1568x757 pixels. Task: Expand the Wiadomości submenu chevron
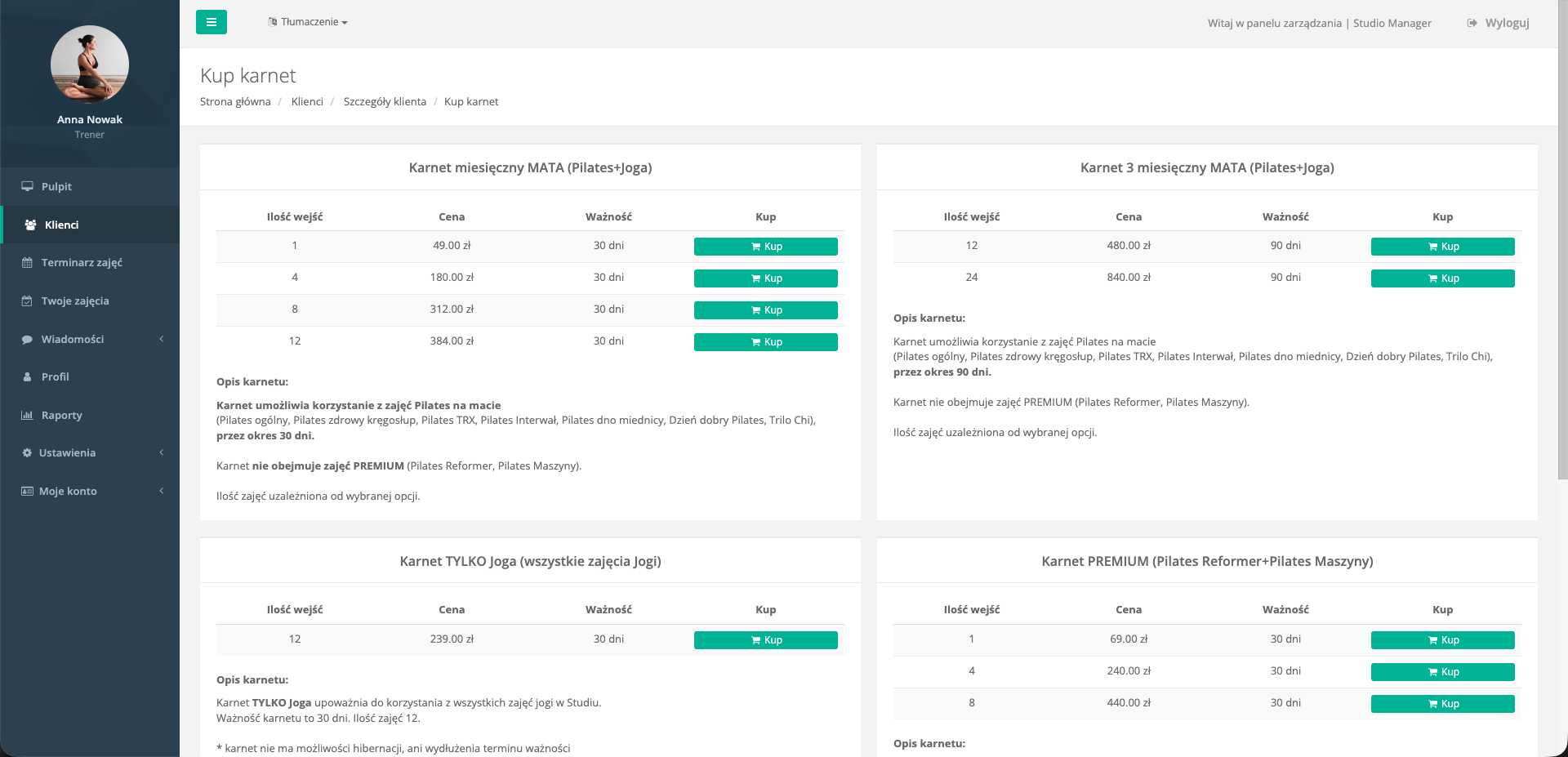(162, 339)
